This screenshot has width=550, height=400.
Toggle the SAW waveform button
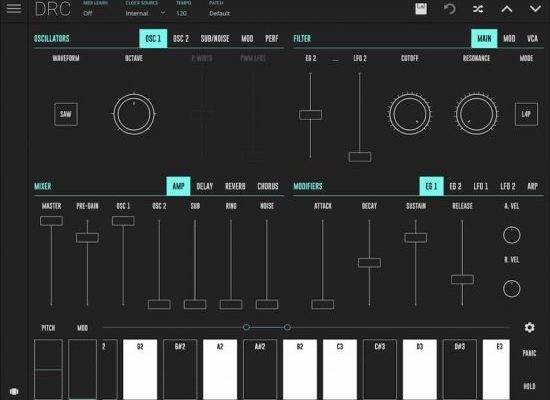coord(66,114)
